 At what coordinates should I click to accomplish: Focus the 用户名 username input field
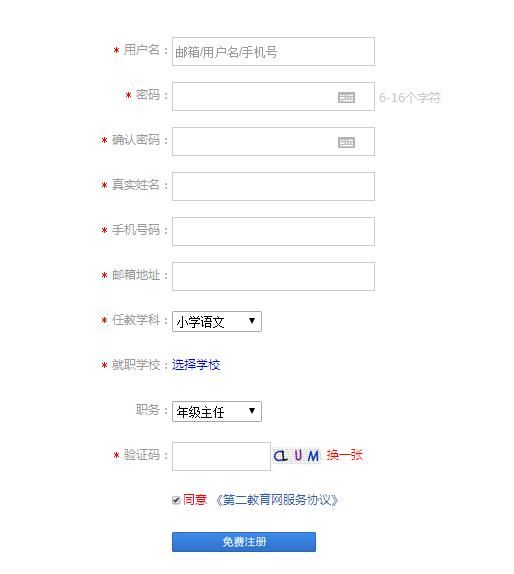click(273, 52)
